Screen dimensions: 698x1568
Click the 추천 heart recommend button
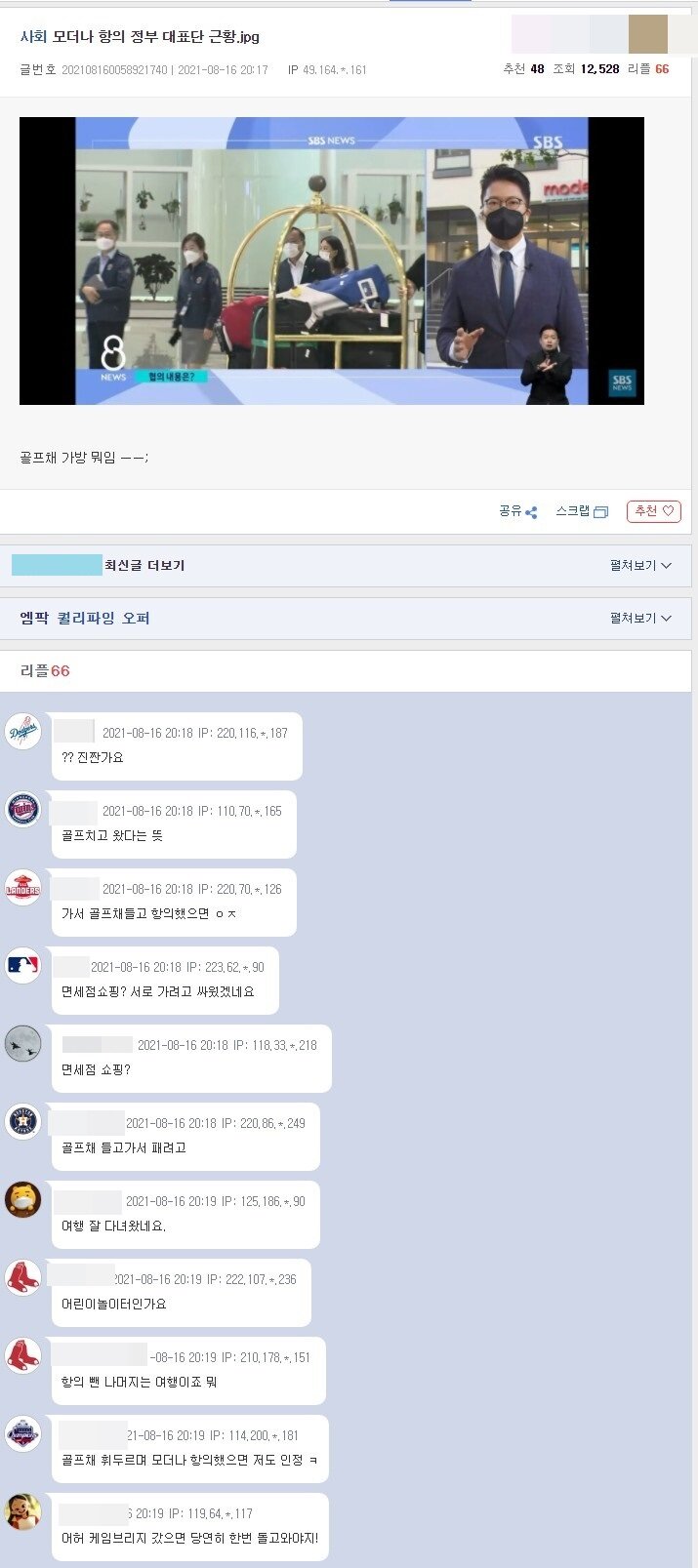point(654,511)
